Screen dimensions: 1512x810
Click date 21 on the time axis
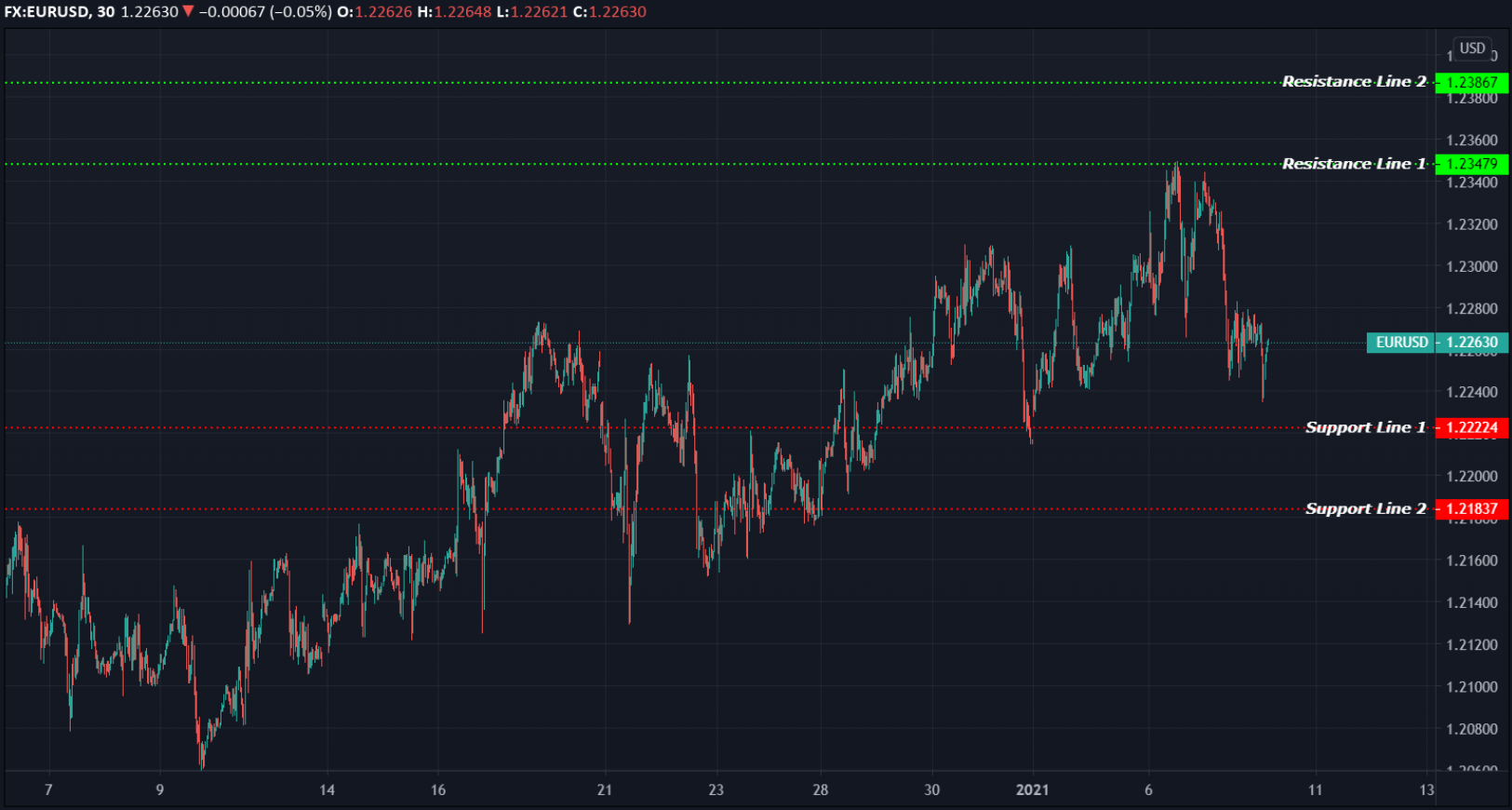click(x=605, y=790)
